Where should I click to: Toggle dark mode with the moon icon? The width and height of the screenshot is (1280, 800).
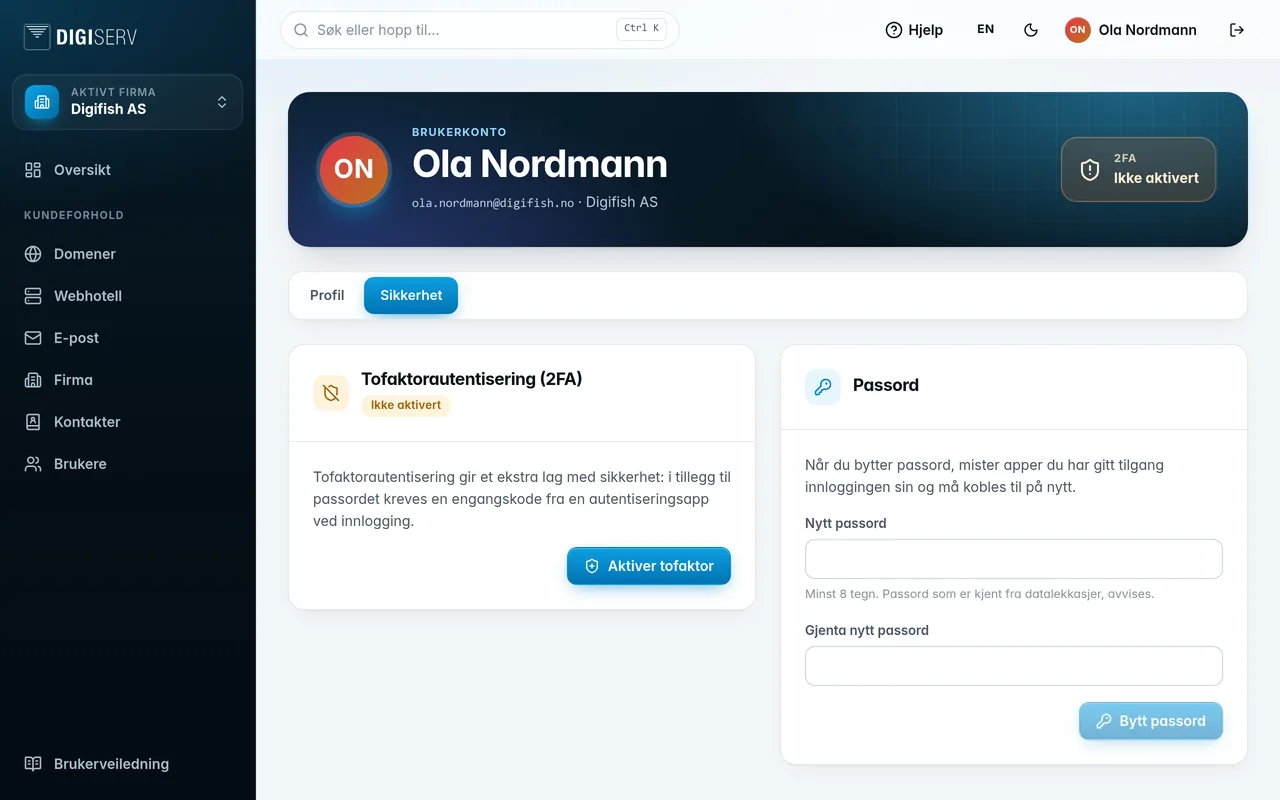(x=1031, y=30)
